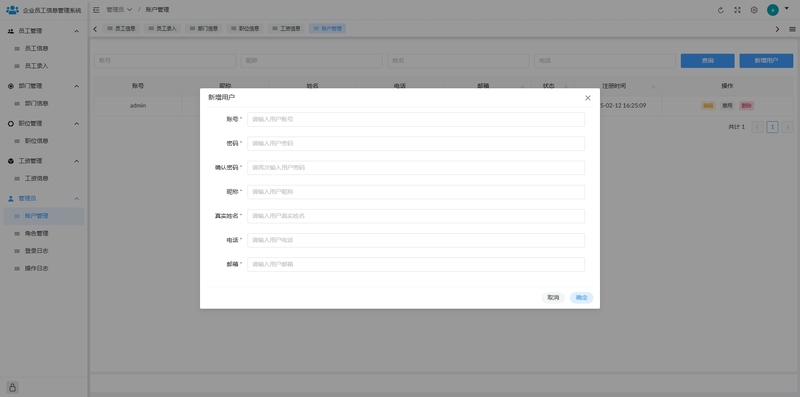800x397 pixels.
Task: Click the 管理员 group person icon in sidebar
Action: coord(11,198)
